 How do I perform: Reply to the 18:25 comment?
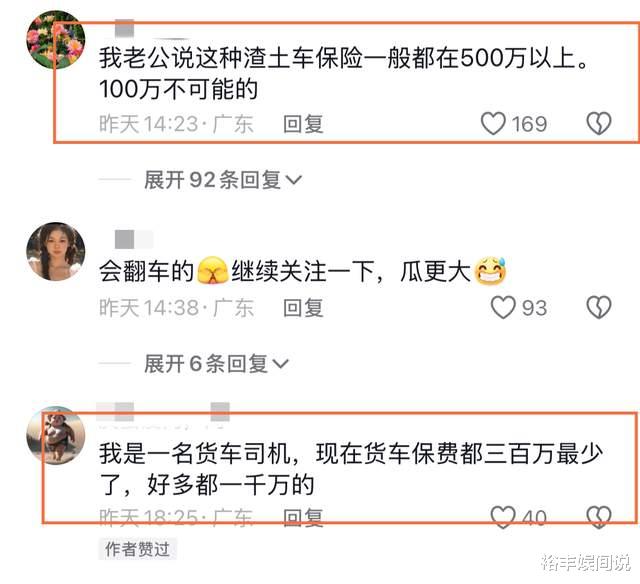click(303, 517)
